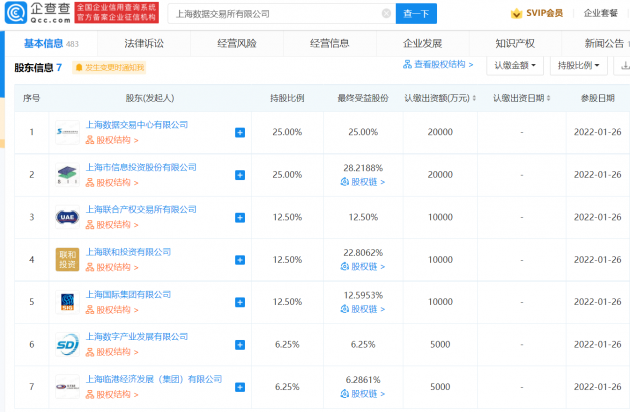Expand plus icon for 上海数据交易中心有限公司
Viewport: 630px width, 412px height.
tap(240, 133)
